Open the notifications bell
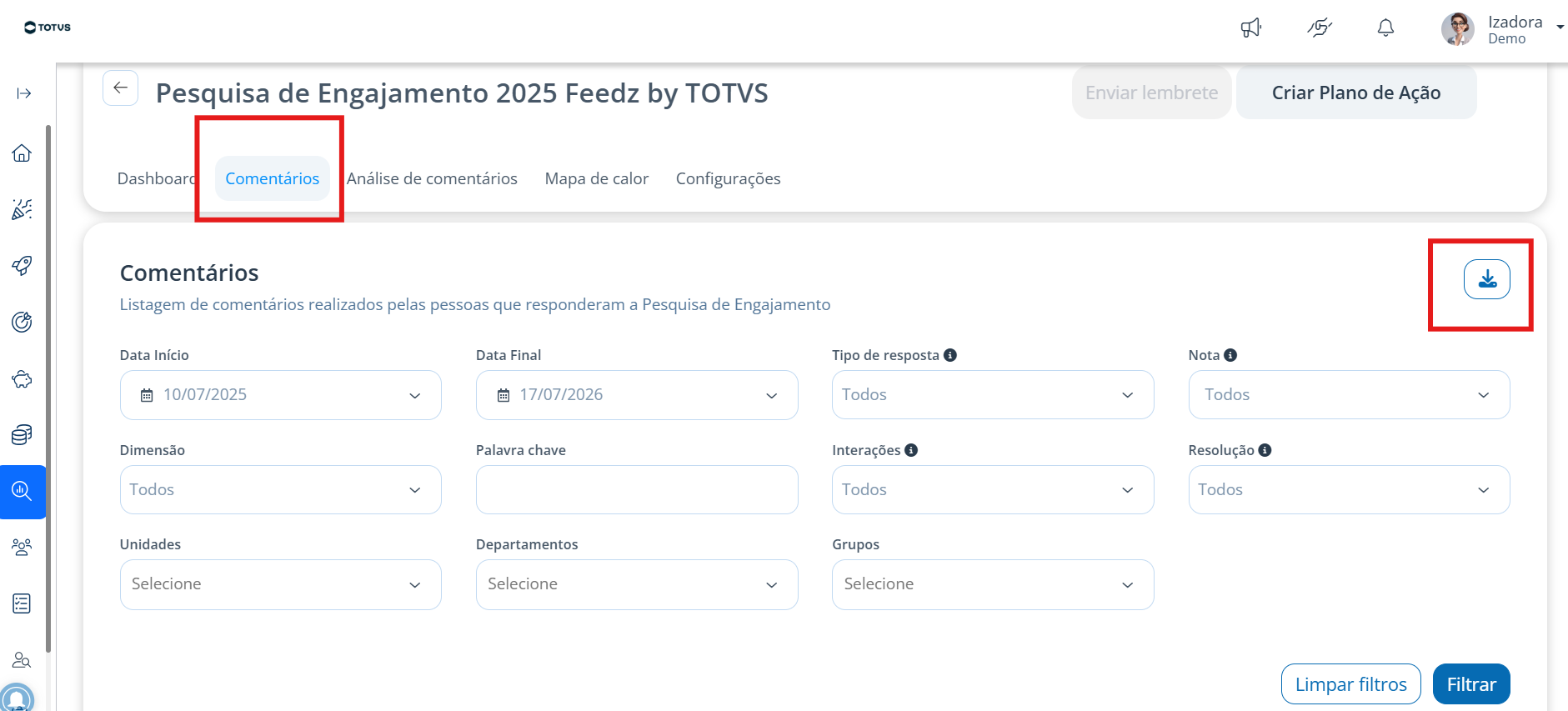 [1385, 28]
